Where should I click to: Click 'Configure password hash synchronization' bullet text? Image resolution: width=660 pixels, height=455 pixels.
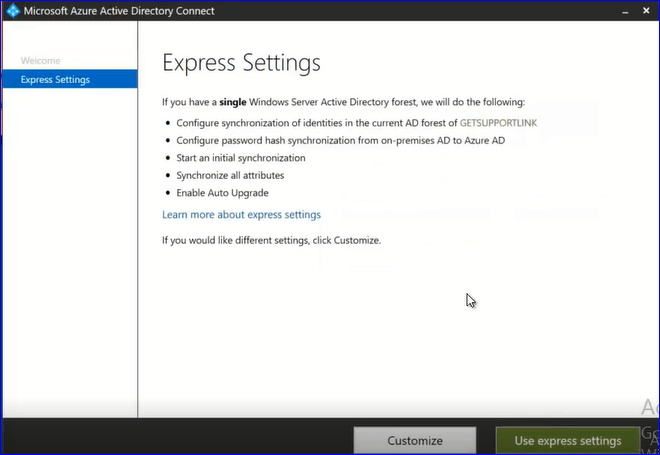(341, 141)
